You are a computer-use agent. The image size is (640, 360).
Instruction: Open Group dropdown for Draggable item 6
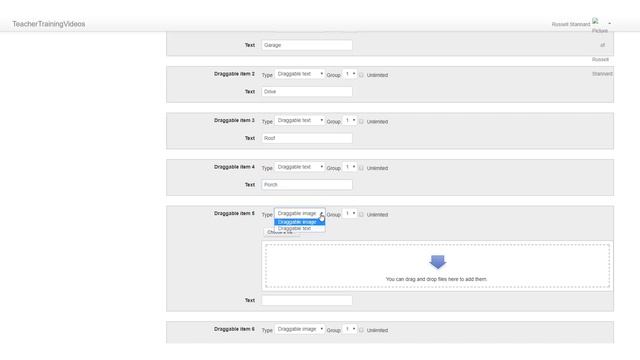click(350, 329)
